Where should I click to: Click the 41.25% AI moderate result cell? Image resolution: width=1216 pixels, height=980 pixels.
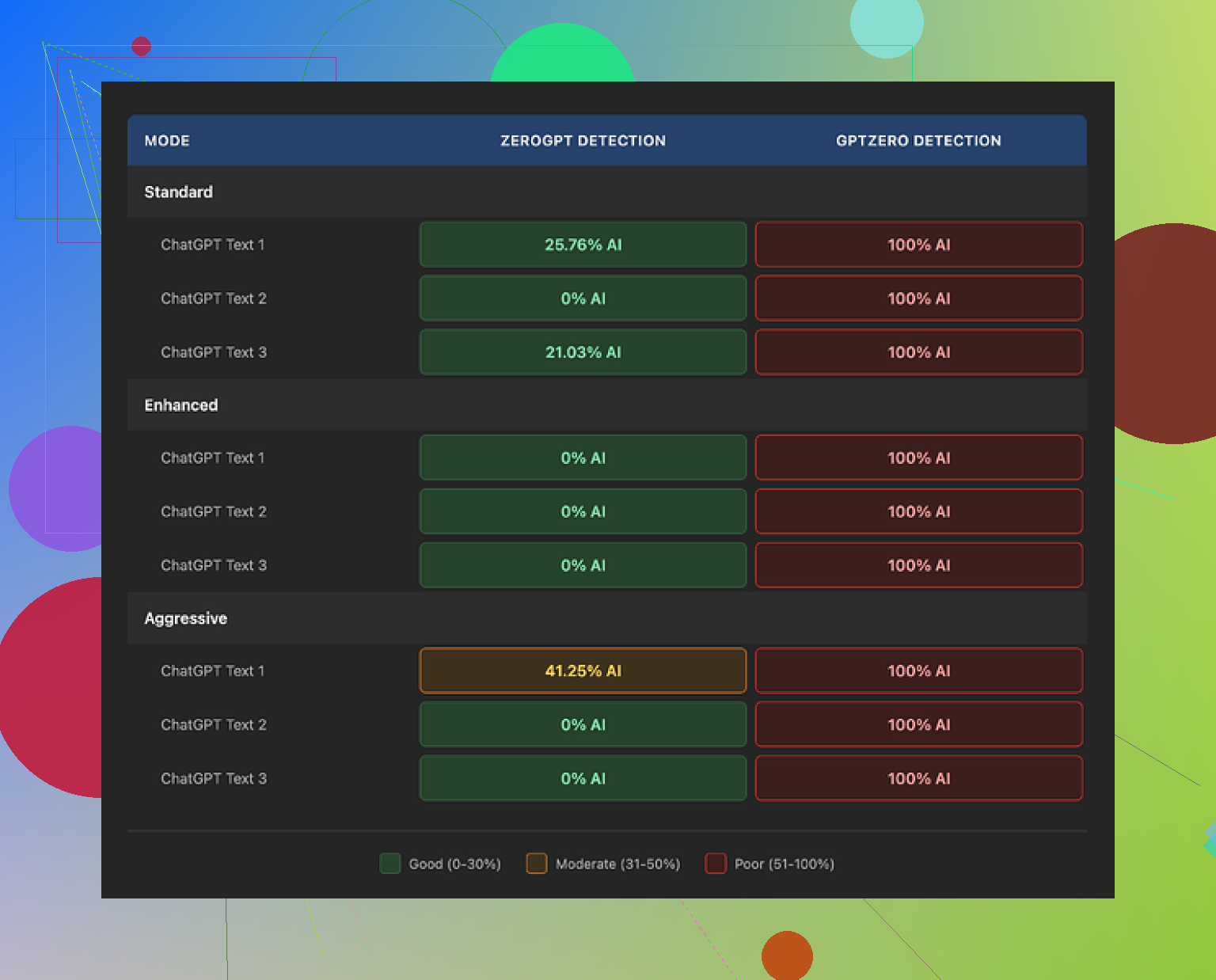[583, 671]
